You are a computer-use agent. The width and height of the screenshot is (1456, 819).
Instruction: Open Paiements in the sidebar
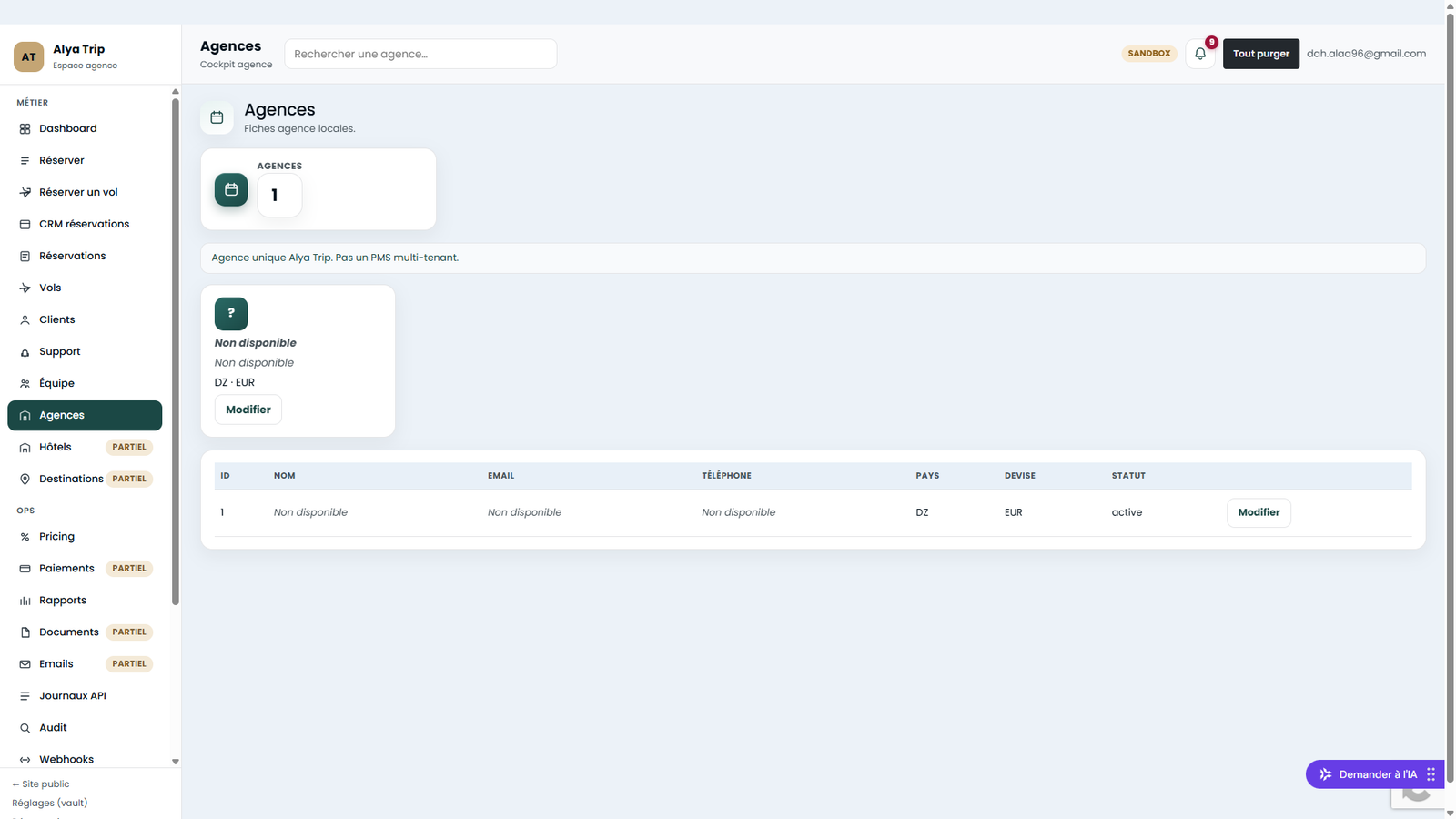[85, 569]
